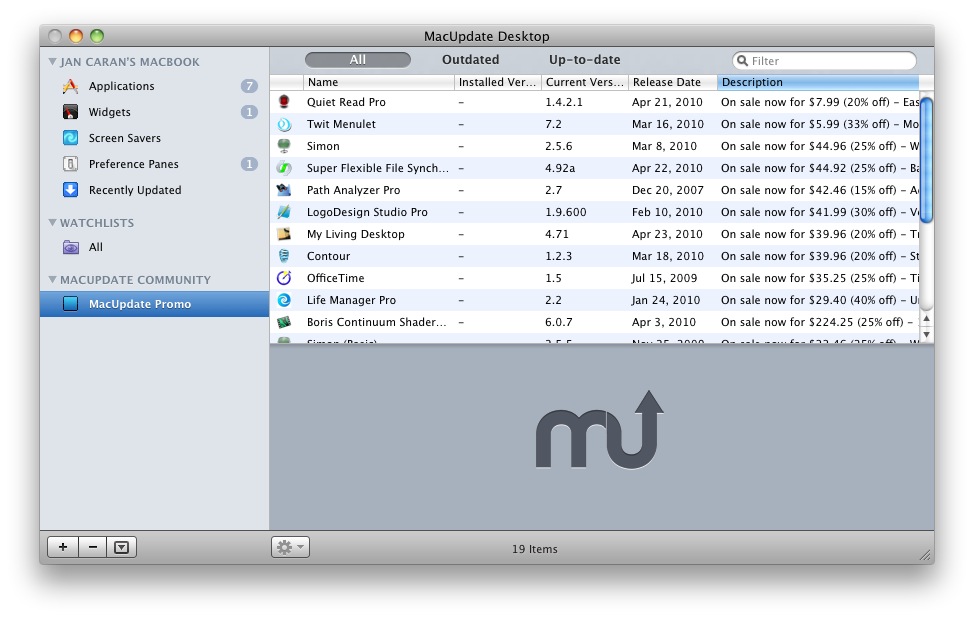This screenshot has width=974, height=619.
Task: Open the Screen Savers category icon
Action: [x=70, y=138]
